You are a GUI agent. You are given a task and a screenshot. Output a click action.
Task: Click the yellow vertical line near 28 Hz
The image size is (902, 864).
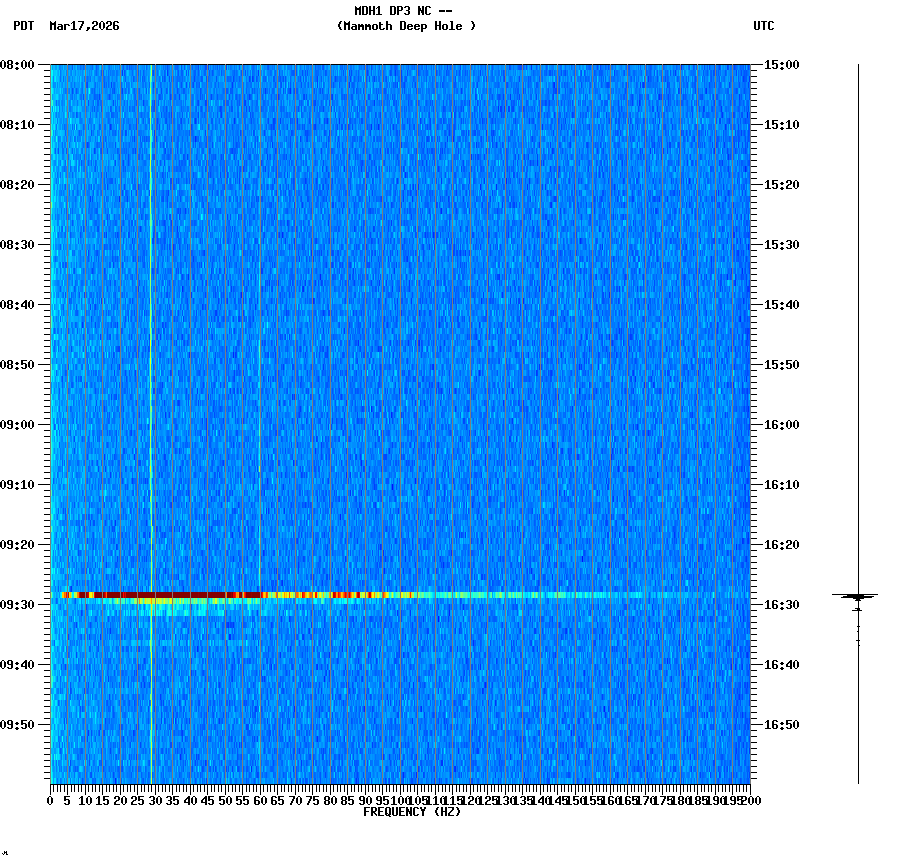151,400
